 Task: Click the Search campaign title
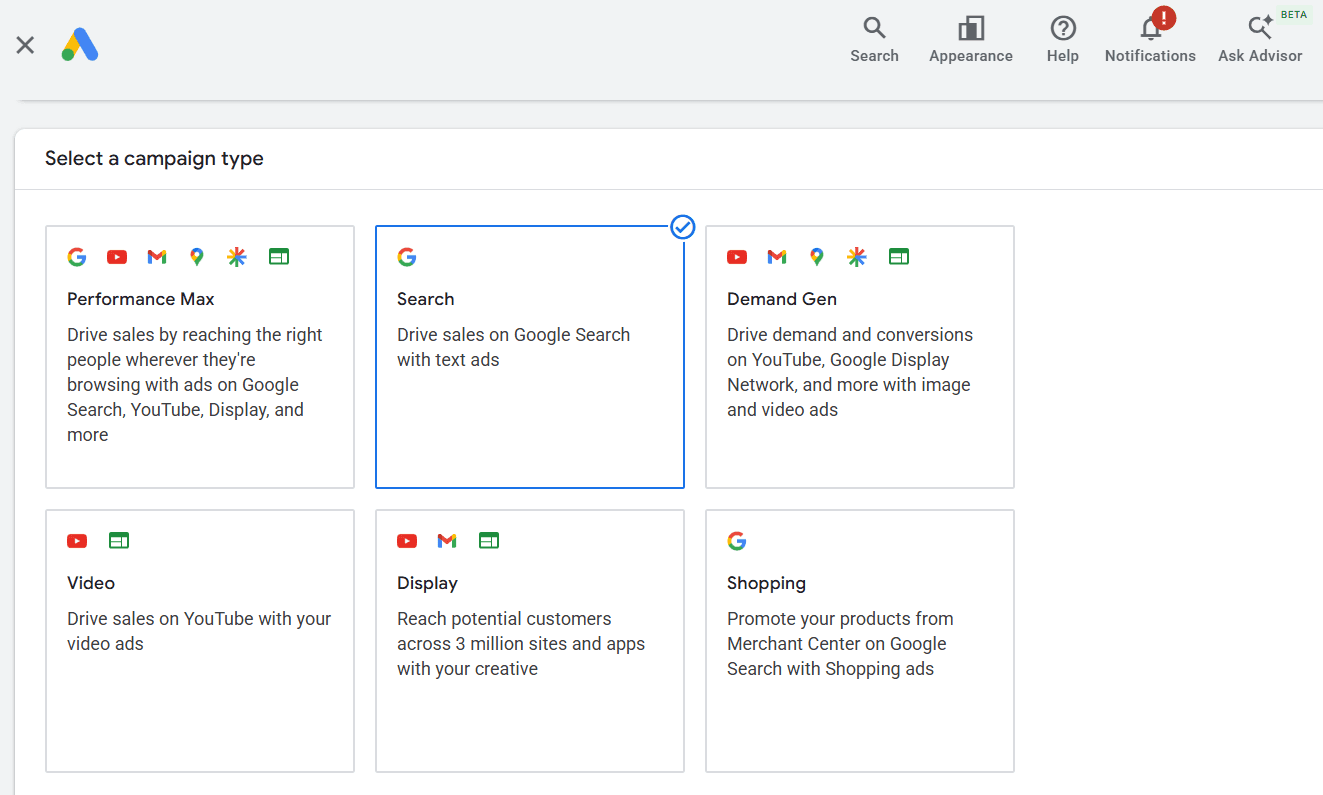click(425, 299)
